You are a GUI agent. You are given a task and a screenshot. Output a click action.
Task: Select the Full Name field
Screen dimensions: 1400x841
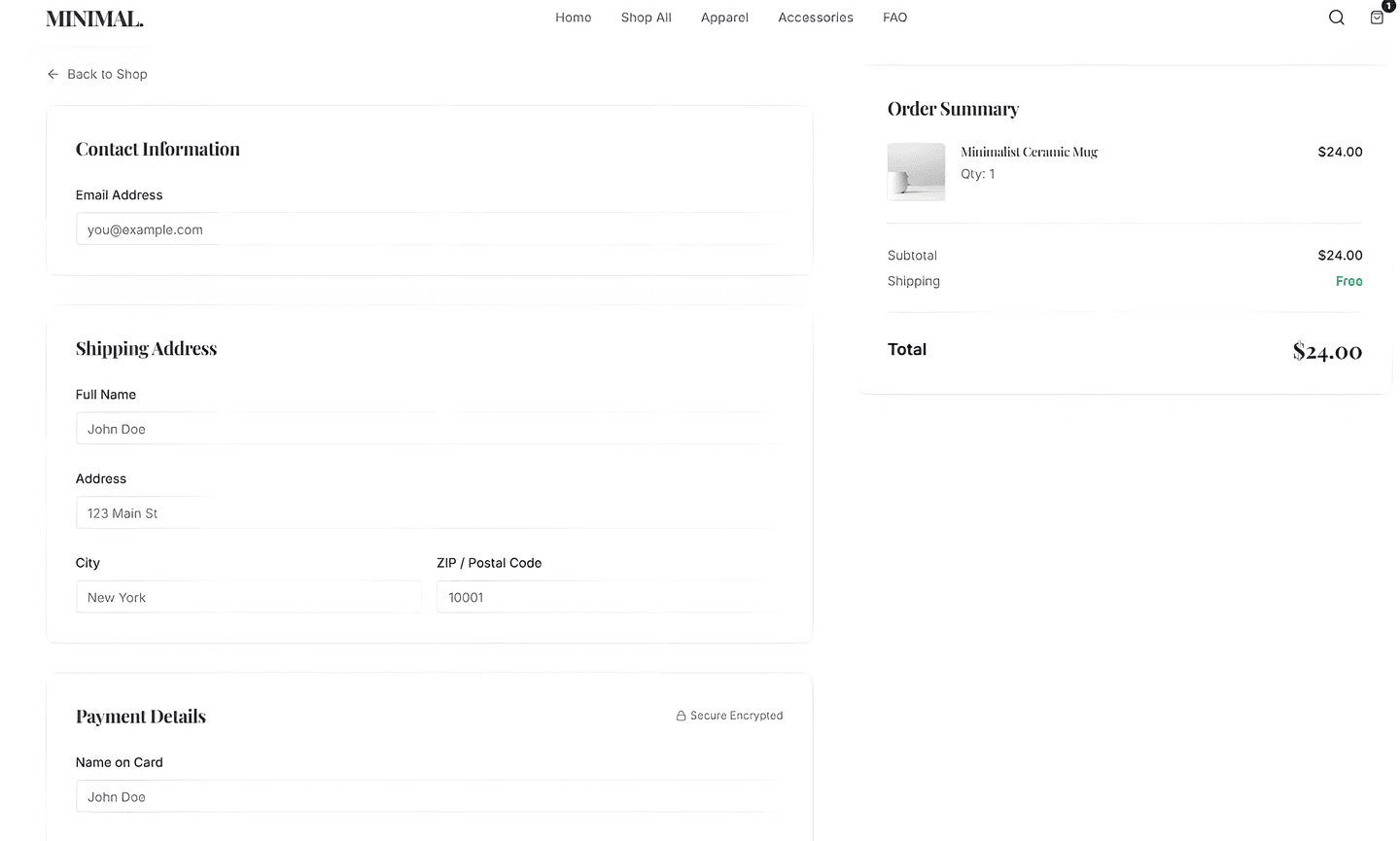point(428,429)
